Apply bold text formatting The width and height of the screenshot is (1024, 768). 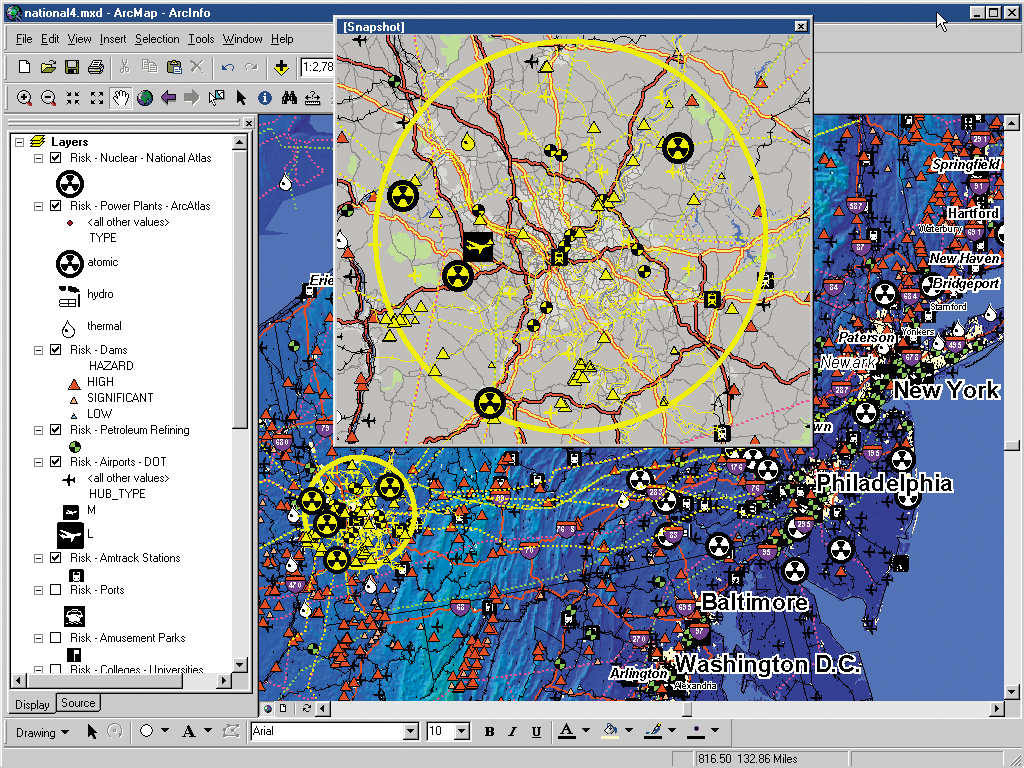(490, 732)
